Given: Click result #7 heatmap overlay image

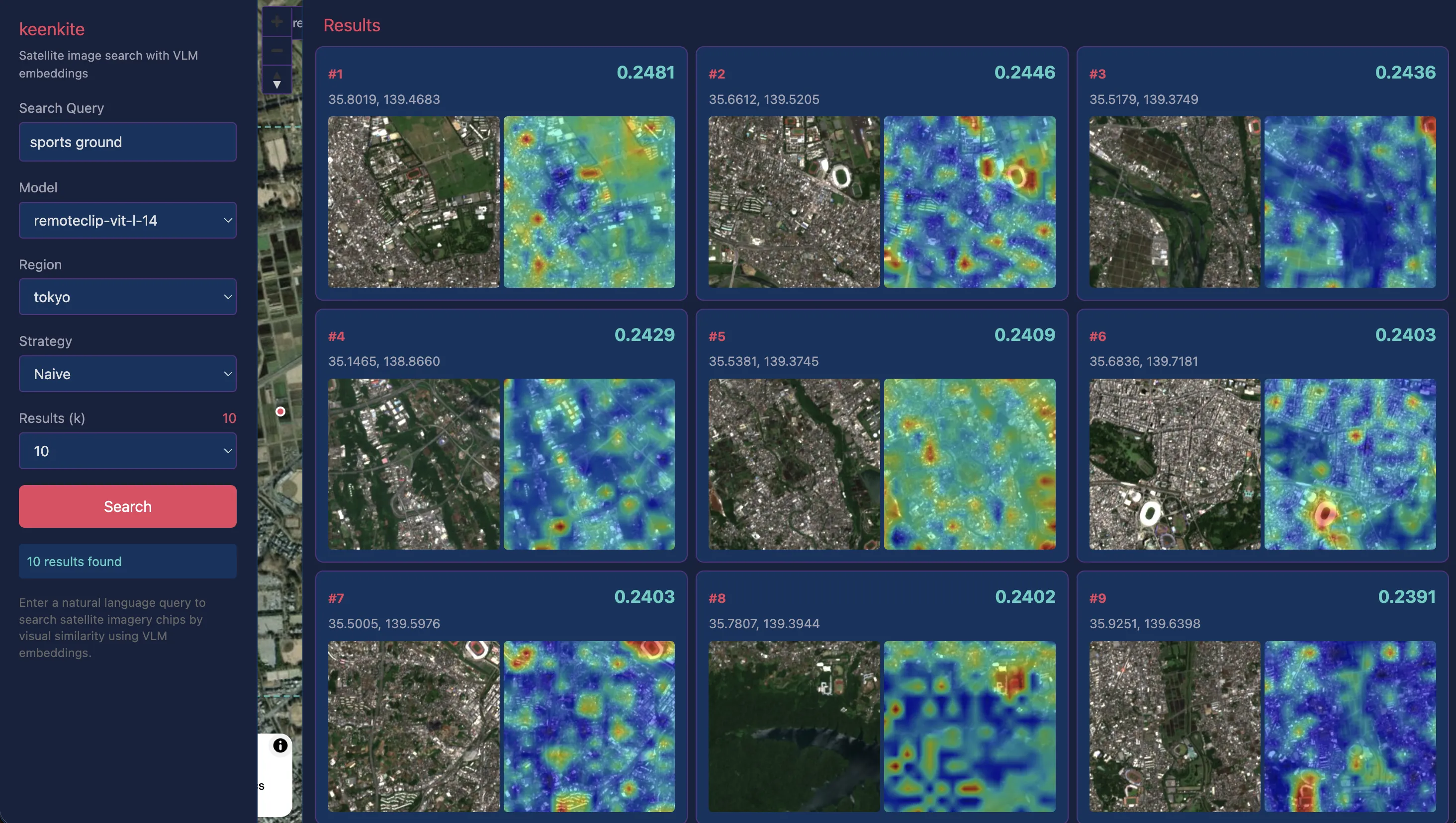Looking at the screenshot, I should point(589,727).
